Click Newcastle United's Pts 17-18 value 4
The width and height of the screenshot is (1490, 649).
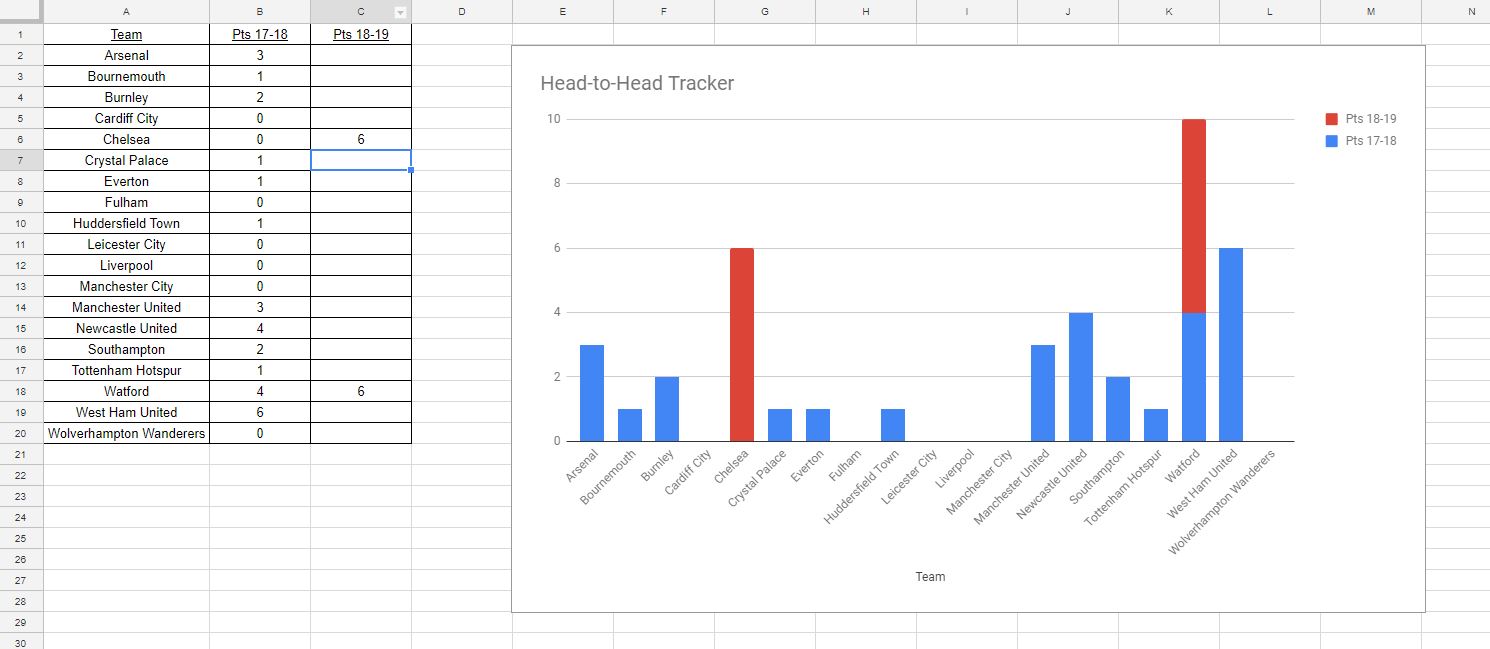260,328
